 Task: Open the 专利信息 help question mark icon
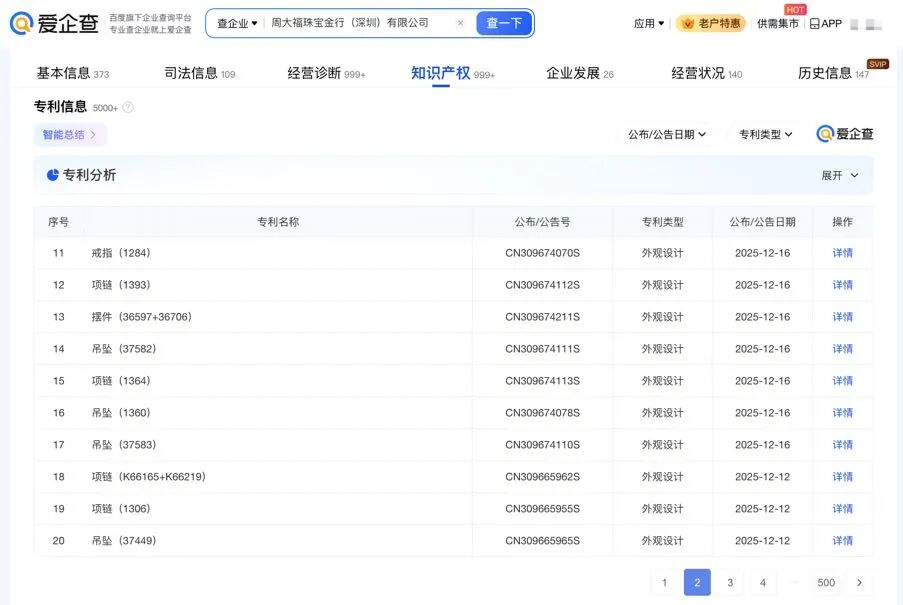pos(130,106)
